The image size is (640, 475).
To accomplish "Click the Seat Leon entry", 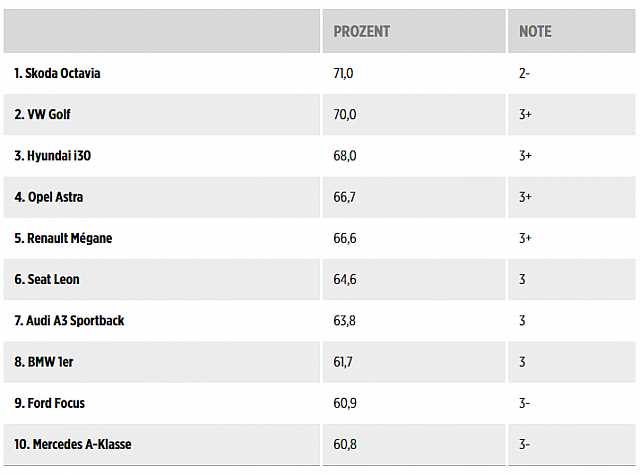I will tap(47, 279).
